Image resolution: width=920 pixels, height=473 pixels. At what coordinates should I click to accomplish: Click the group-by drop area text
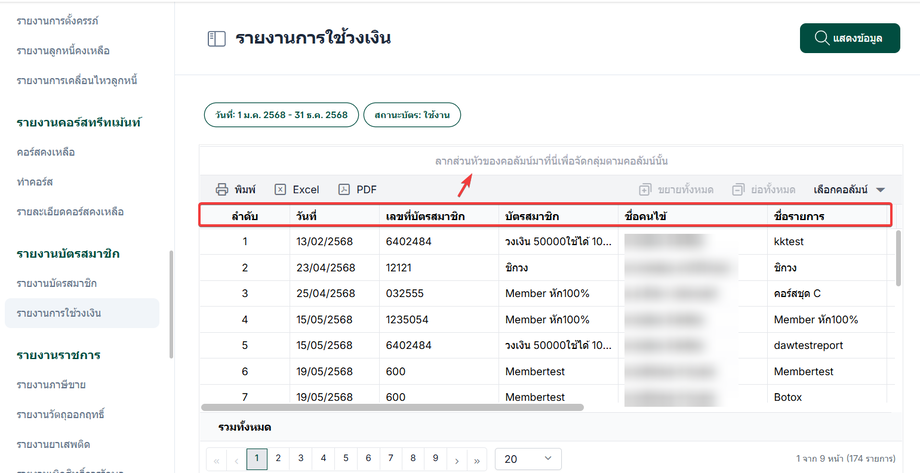coord(551,161)
